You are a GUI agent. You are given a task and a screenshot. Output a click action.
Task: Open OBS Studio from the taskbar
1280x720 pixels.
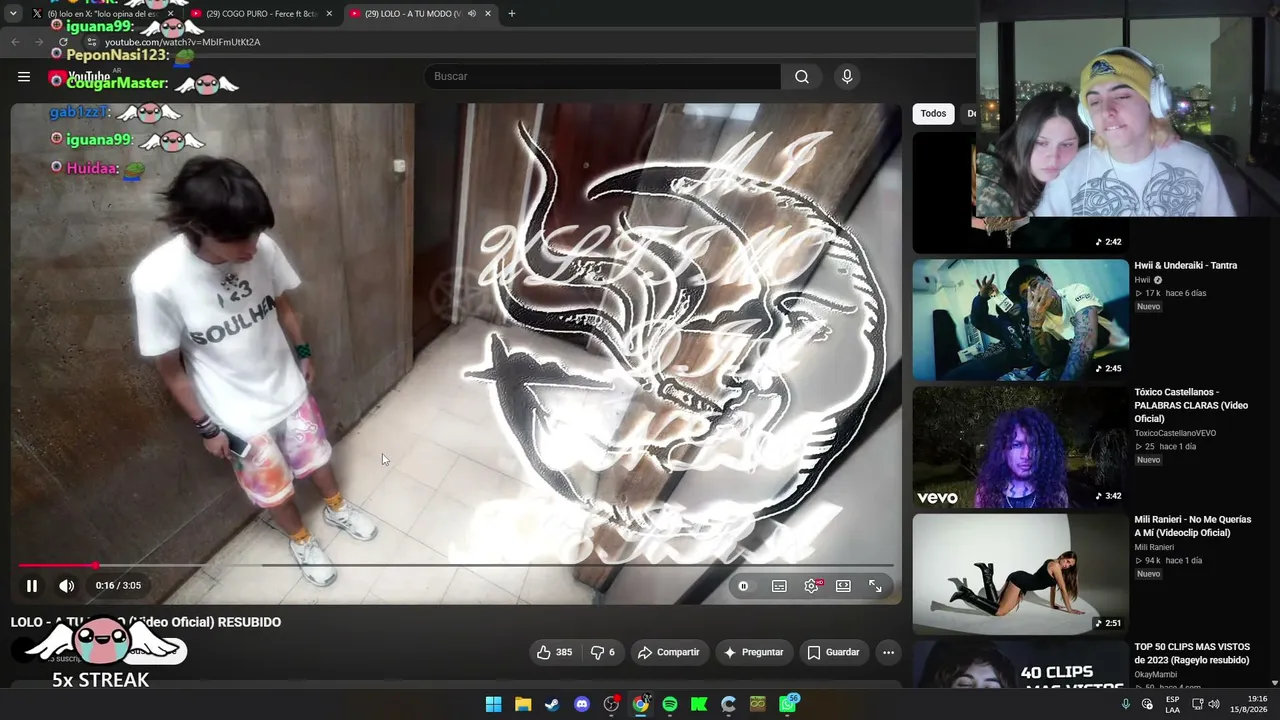(611, 704)
